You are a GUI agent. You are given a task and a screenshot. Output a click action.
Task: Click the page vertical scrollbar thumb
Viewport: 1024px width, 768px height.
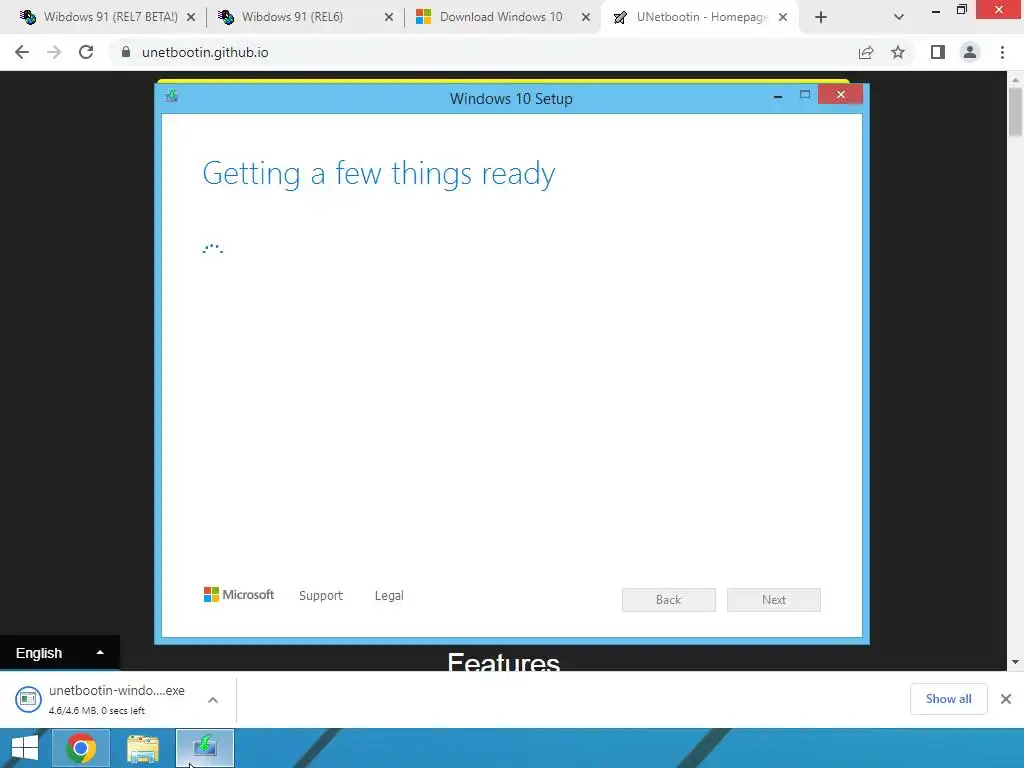1015,112
